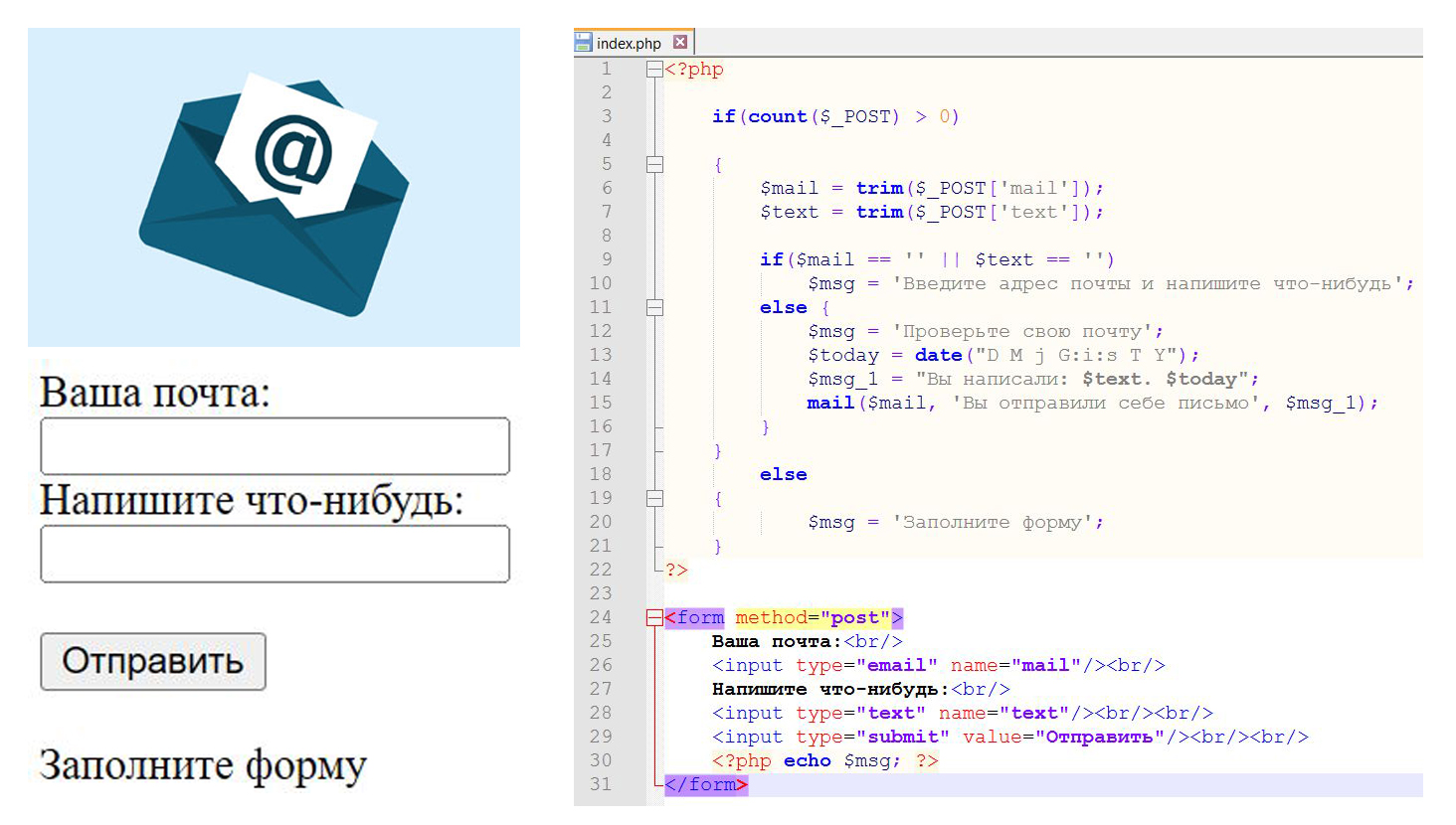The image size is (1456, 825).
Task: Collapse the <?php block fold on line 1
Action: [654, 70]
